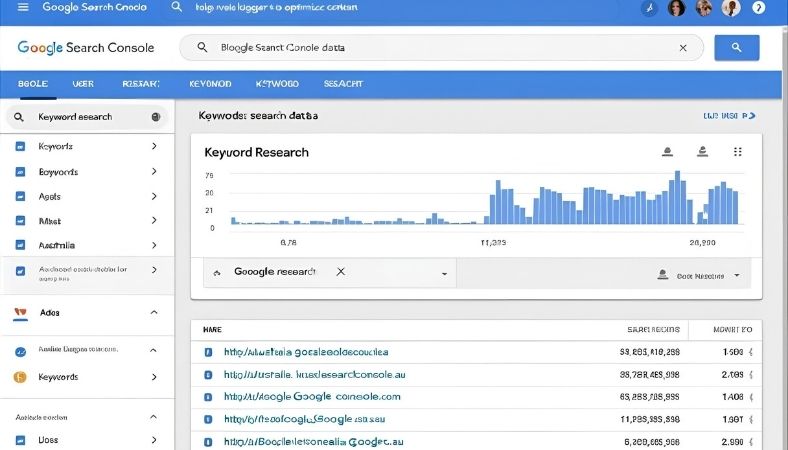
Task: Click the small icon after 1.A08 value
Action: click(x=751, y=397)
